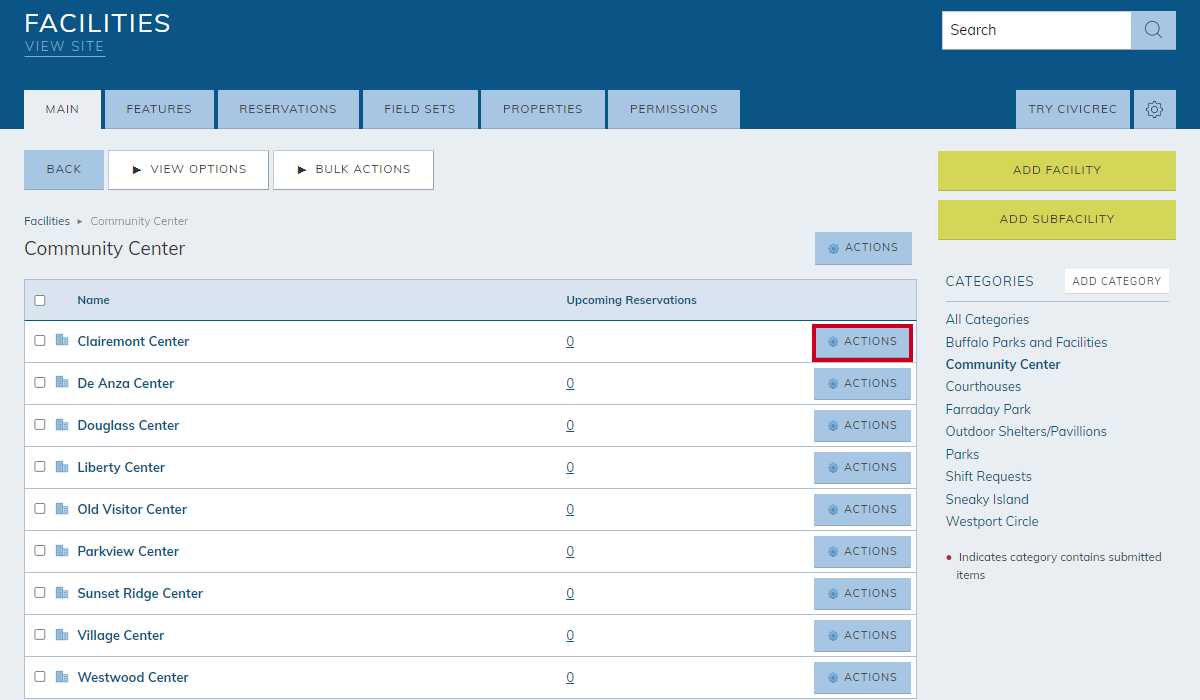Click building icon next to Liberty Center
This screenshot has height=700, width=1200.
(x=62, y=466)
